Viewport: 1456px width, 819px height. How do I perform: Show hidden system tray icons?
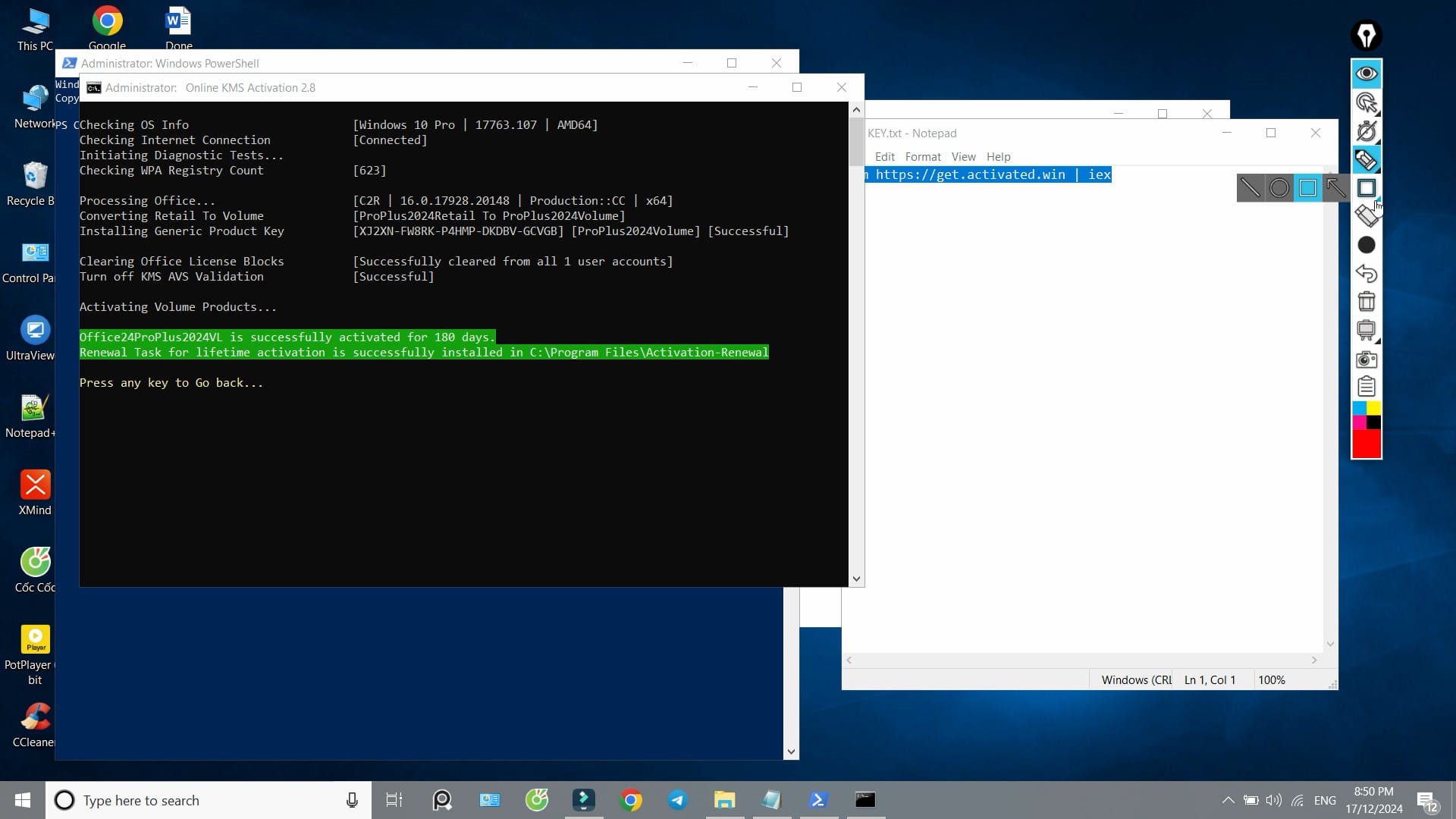(x=1228, y=800)
